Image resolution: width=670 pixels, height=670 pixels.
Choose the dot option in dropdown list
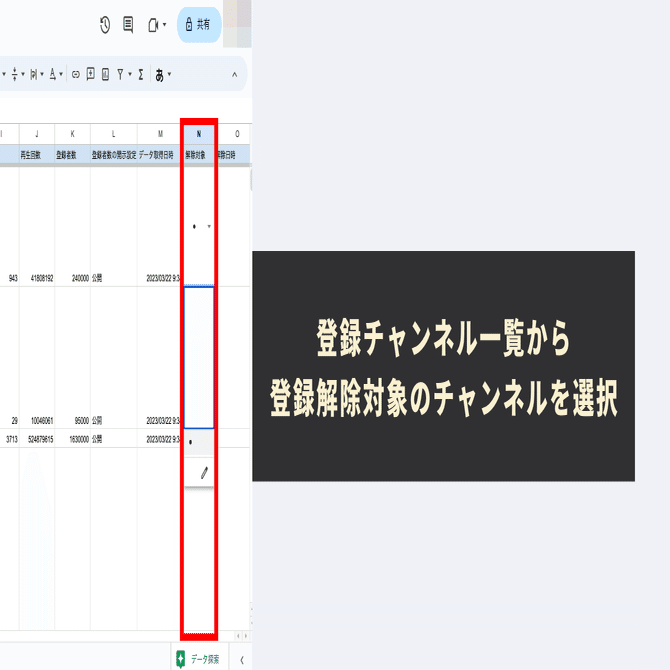199,442
